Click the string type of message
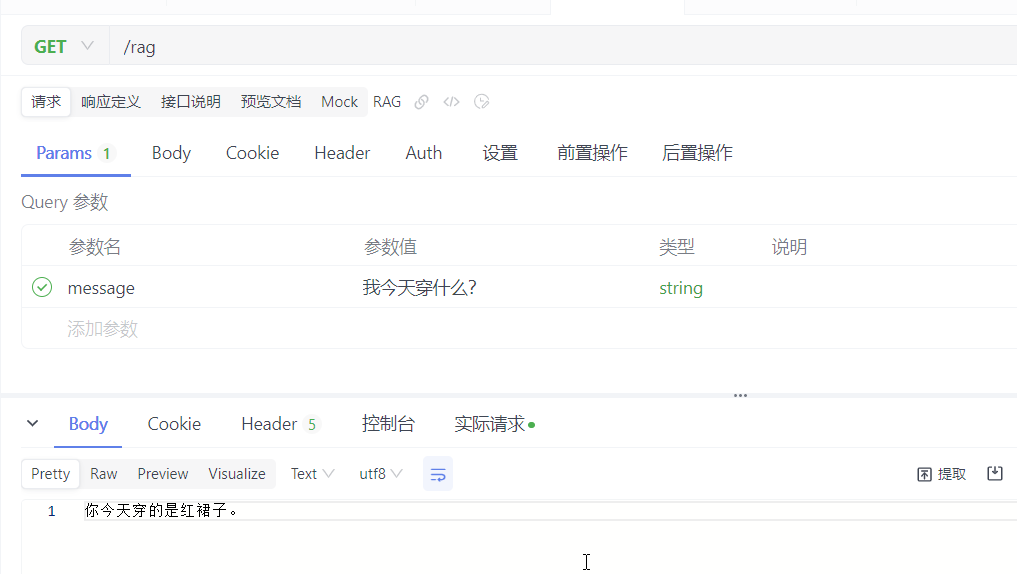The height and width of the screenshot is (574, 1017). point(681,288)
